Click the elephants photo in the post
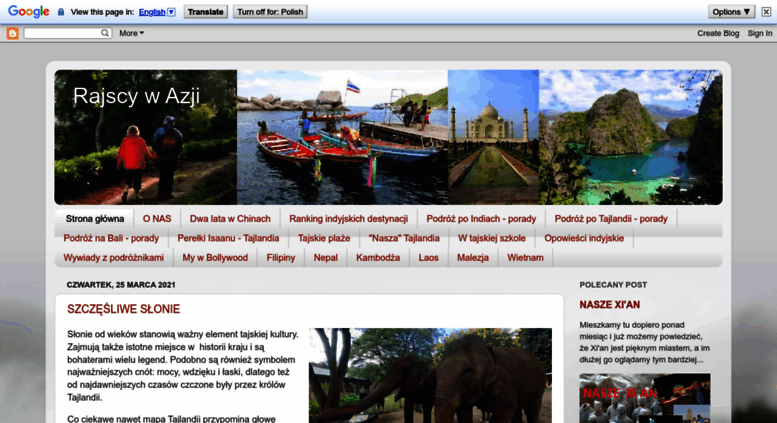The image size is (777, 423). pos(430,375)
